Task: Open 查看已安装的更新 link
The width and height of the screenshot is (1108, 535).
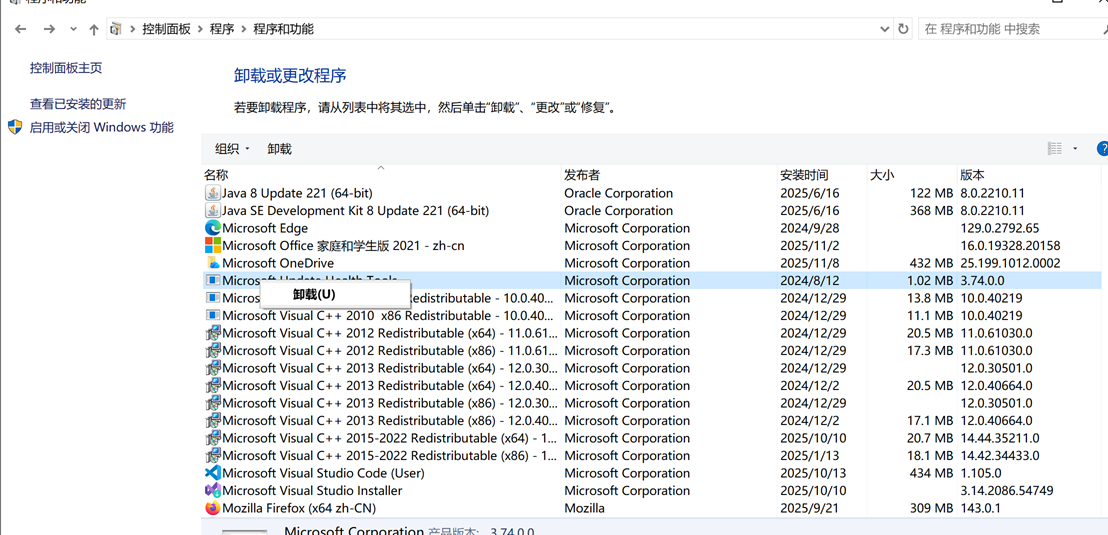Action: [78, 104]
